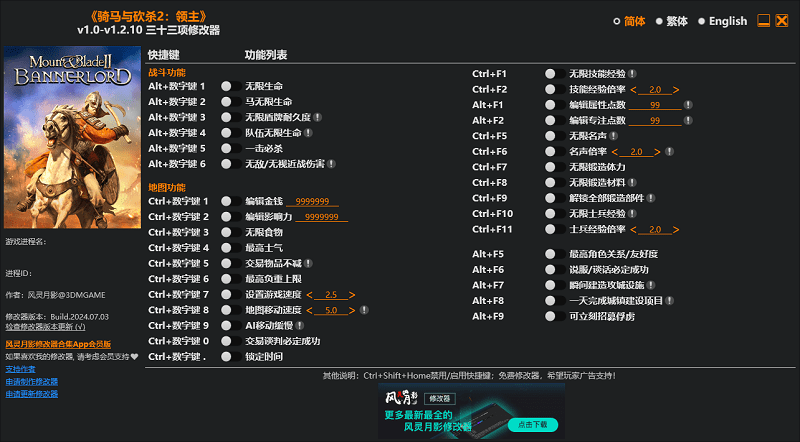Image resolution: width=800 pixels, height=442 pixels.
Task: Click info icon beside 交易物品不减
Action: tap(308, 263)
